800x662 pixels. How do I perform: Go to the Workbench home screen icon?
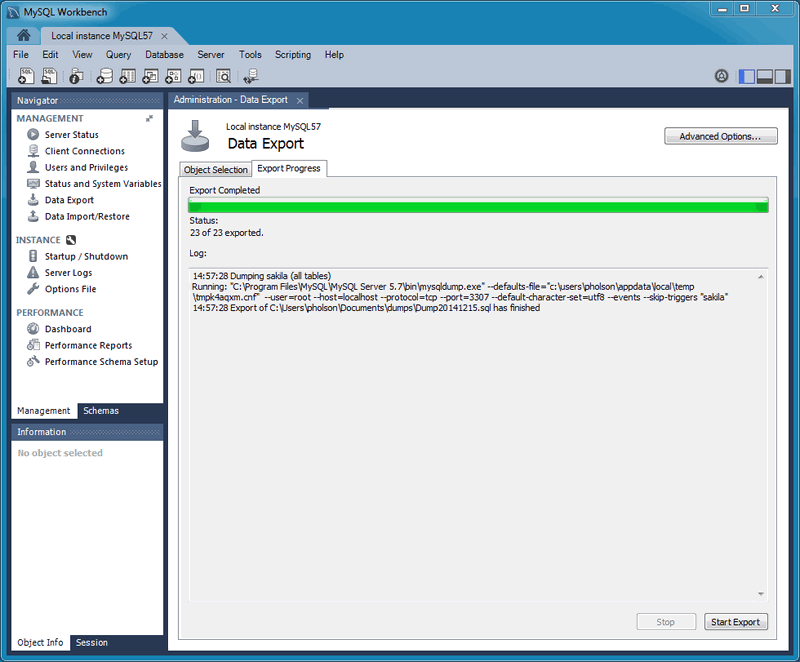[x=23, y=35]
